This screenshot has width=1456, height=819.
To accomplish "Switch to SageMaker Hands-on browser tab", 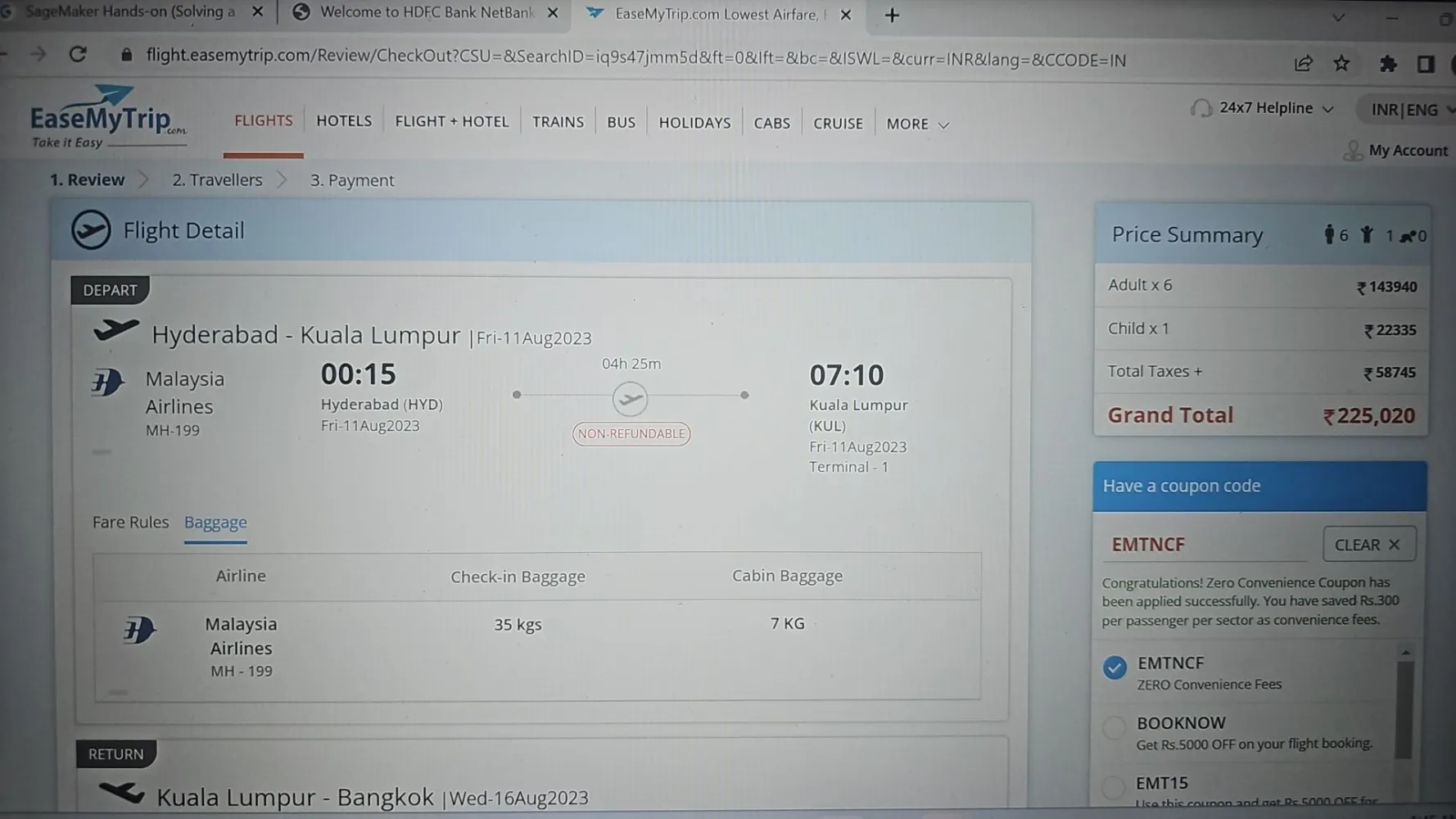I will coord(131,12).
